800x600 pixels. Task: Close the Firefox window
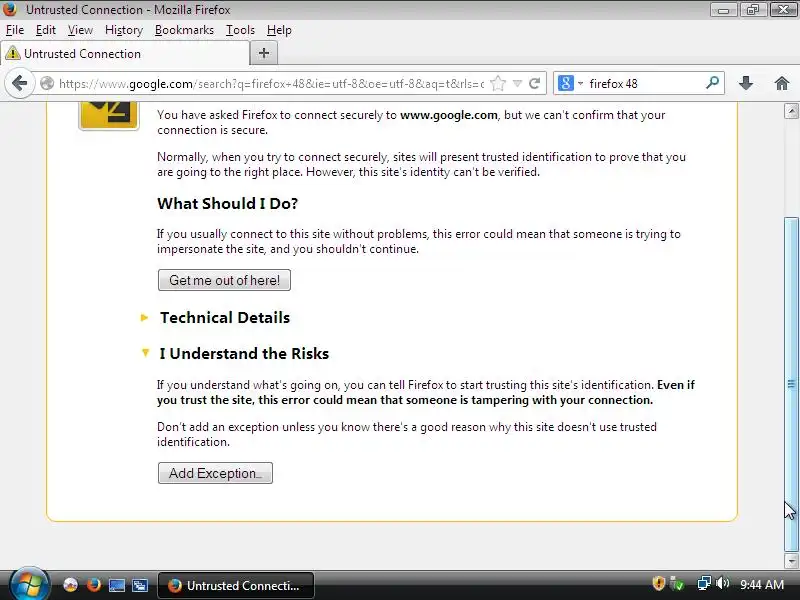(783, 10)
